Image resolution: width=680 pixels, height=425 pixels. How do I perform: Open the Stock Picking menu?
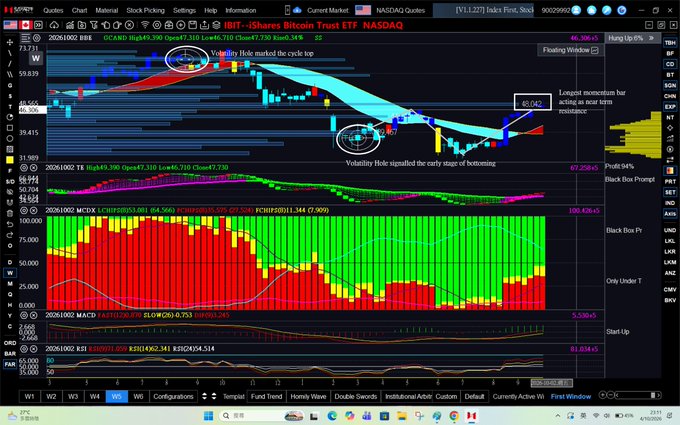pos(145,10)
